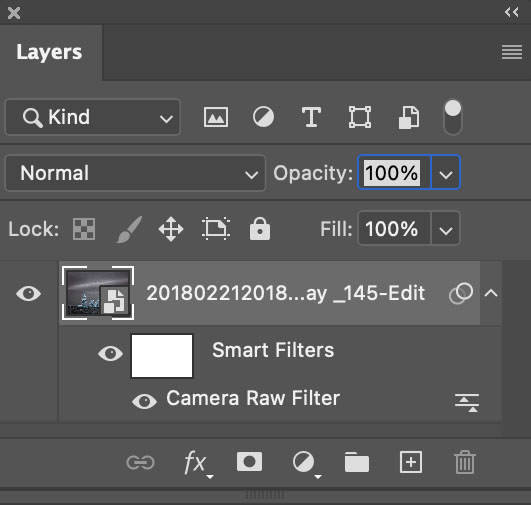Lock position move icon
This screenshot has width=531, height=505.
171,229
